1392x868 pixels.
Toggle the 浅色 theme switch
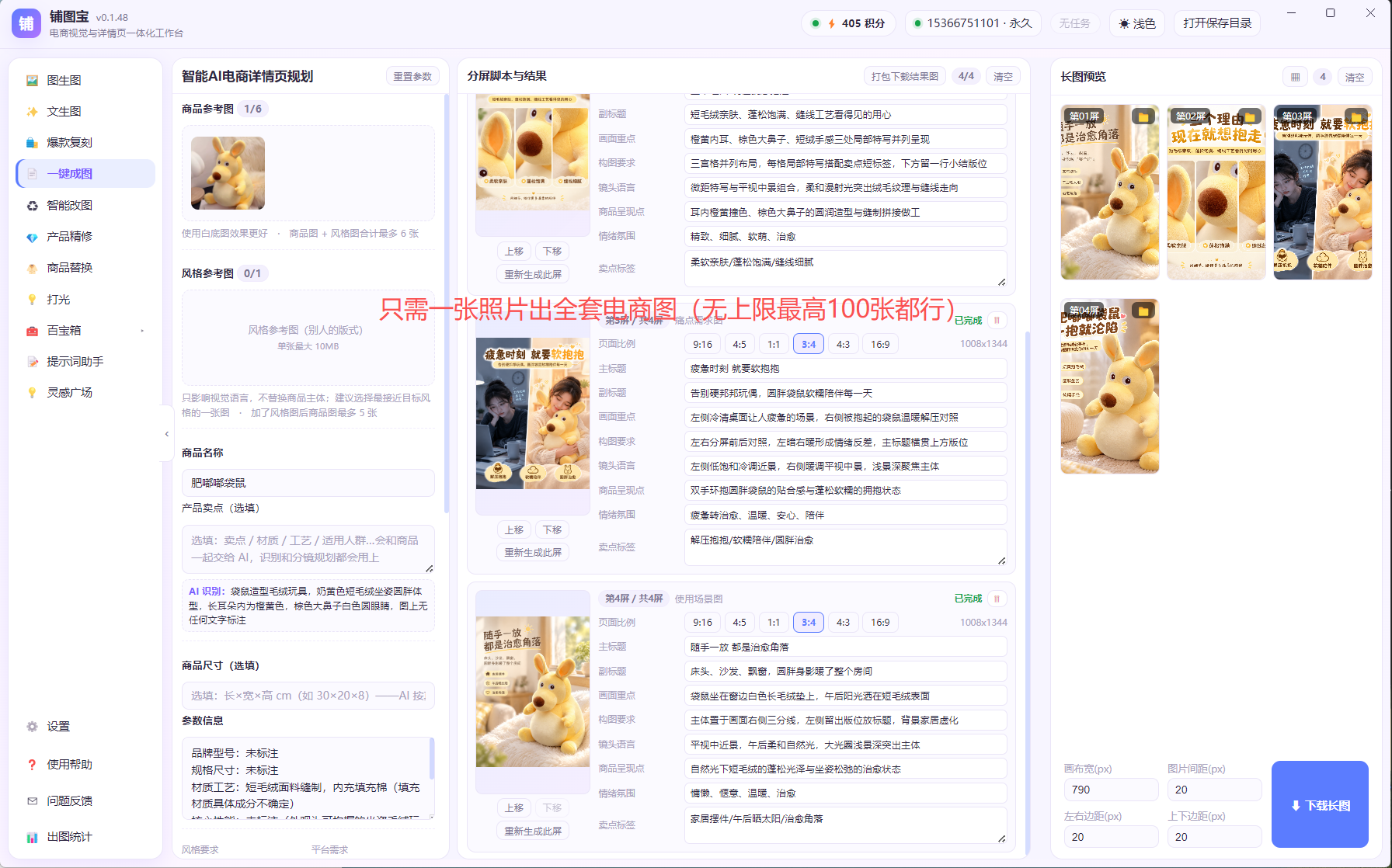pos(1137,23)
